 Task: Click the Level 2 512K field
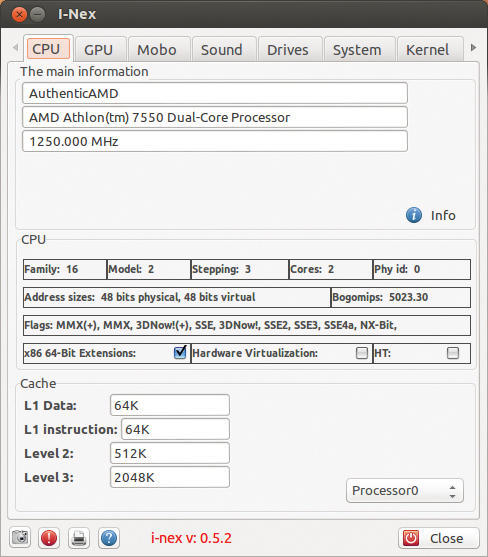[x=170, y=453]
